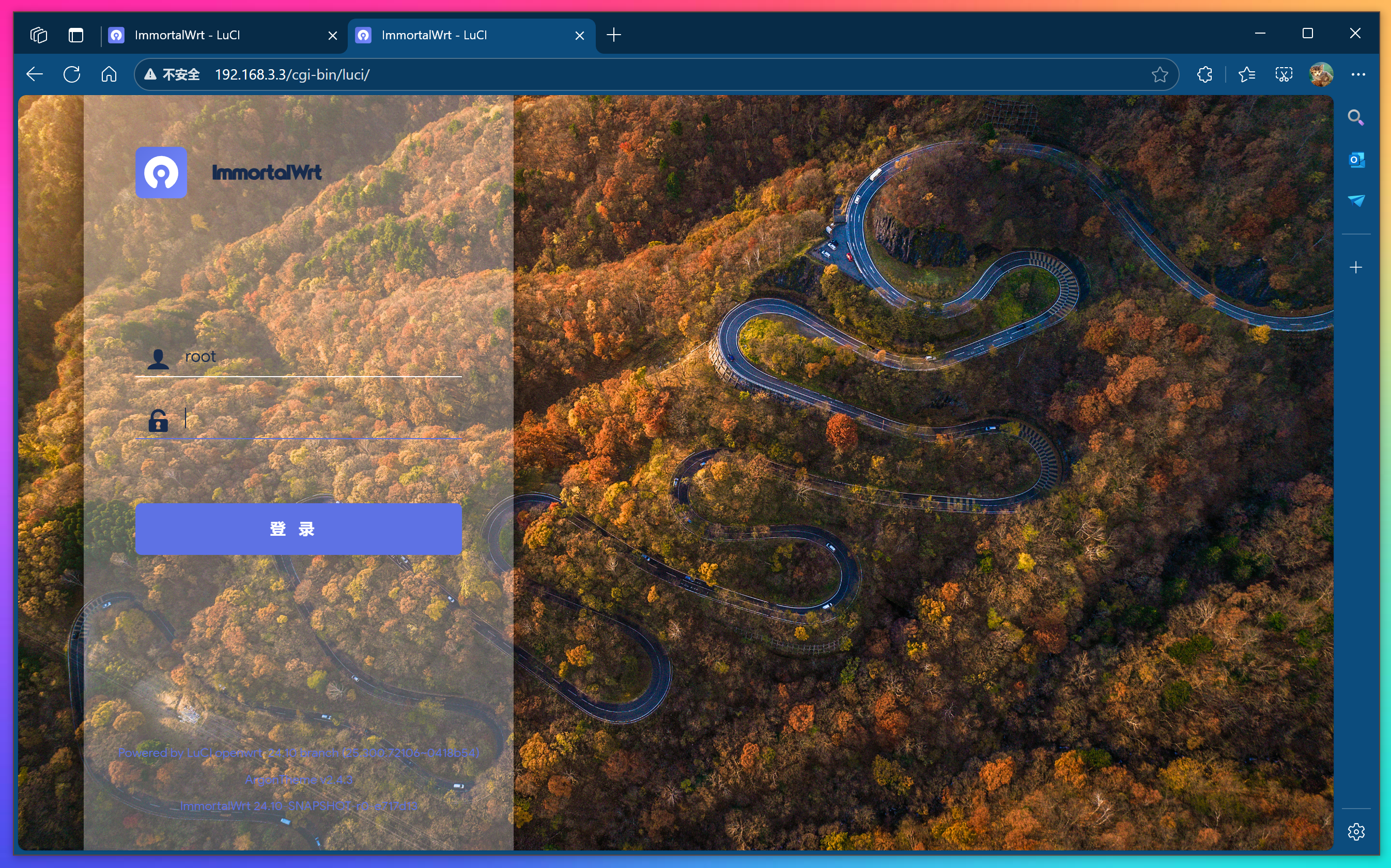Add this page to favorites star
Image resolution: width=1391 pixels, height=868 pixels.
1160,74
